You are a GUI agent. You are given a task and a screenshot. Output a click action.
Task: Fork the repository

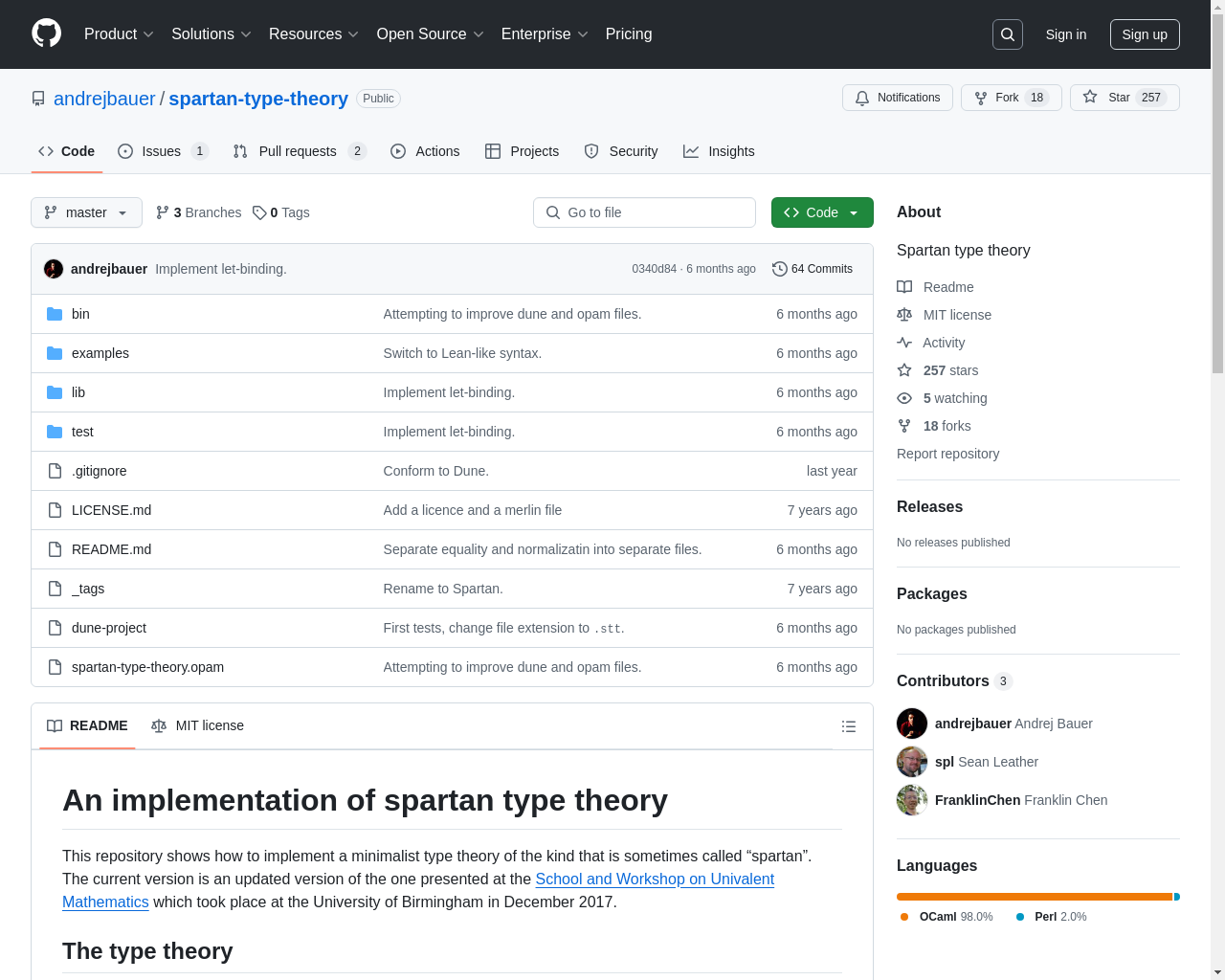tap(1012, 98)
